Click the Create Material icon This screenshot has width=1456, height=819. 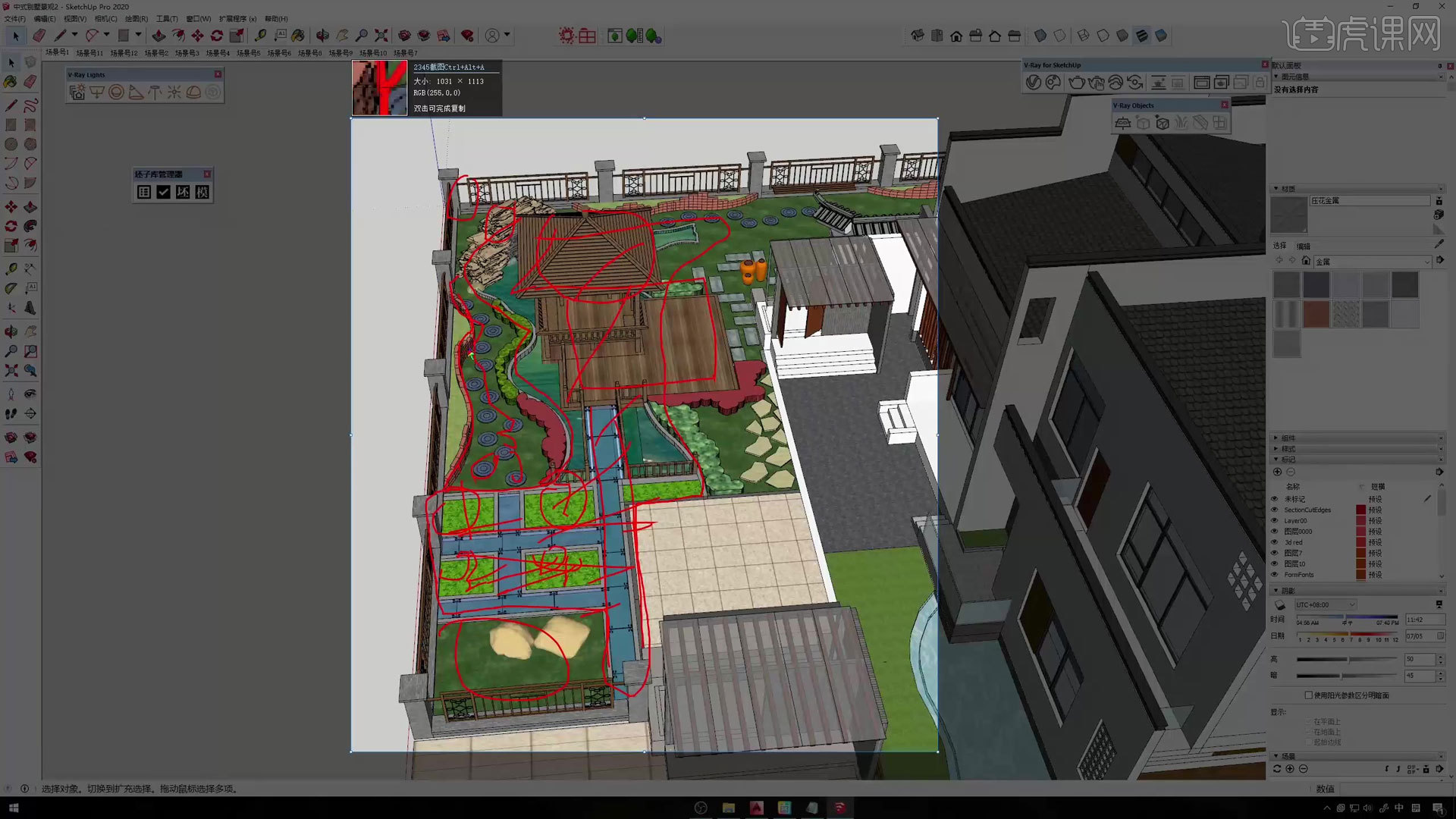(x=1439, y=215)
